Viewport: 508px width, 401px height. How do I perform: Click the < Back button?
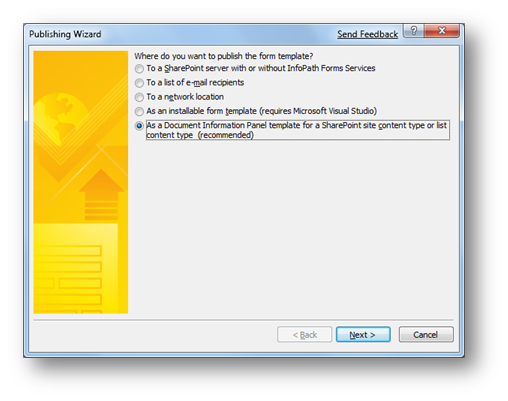(x=304, y=334)
